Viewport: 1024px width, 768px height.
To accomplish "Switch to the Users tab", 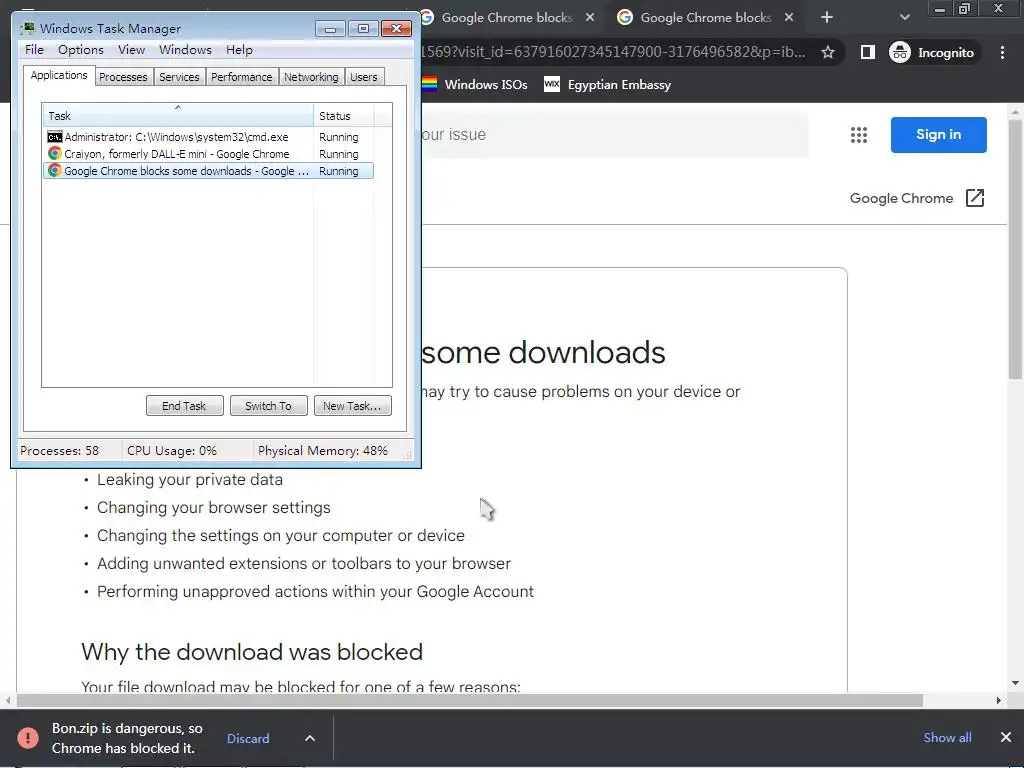I will tap(364, 77).
